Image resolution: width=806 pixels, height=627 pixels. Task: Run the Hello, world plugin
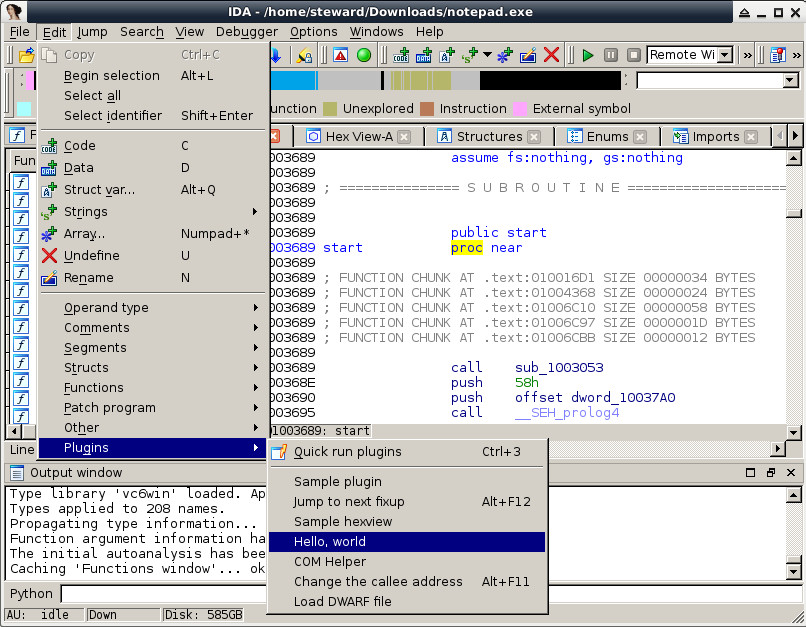pos(407,542)
